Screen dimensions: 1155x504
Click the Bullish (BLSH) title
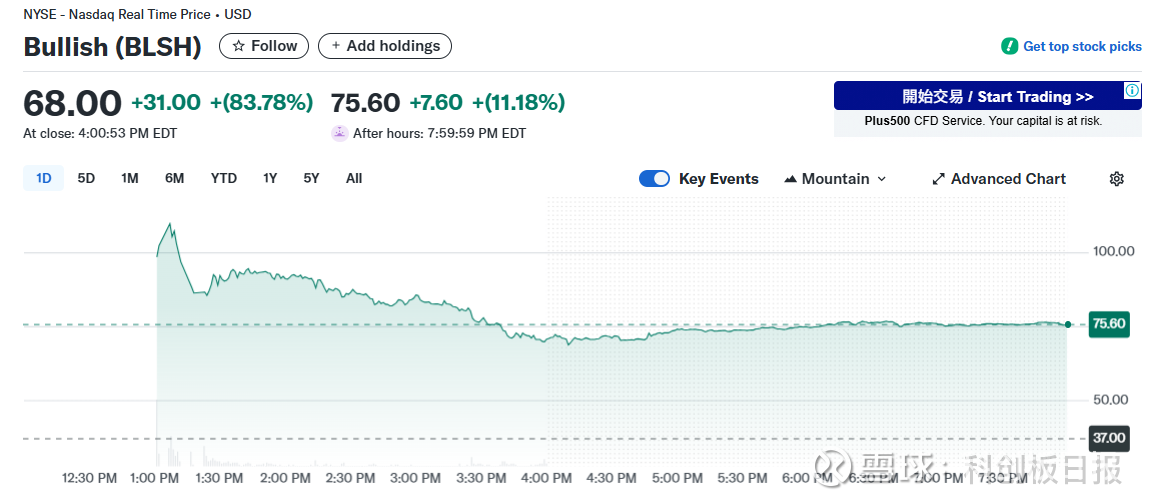pyautogui.click(x=113, y=46)
